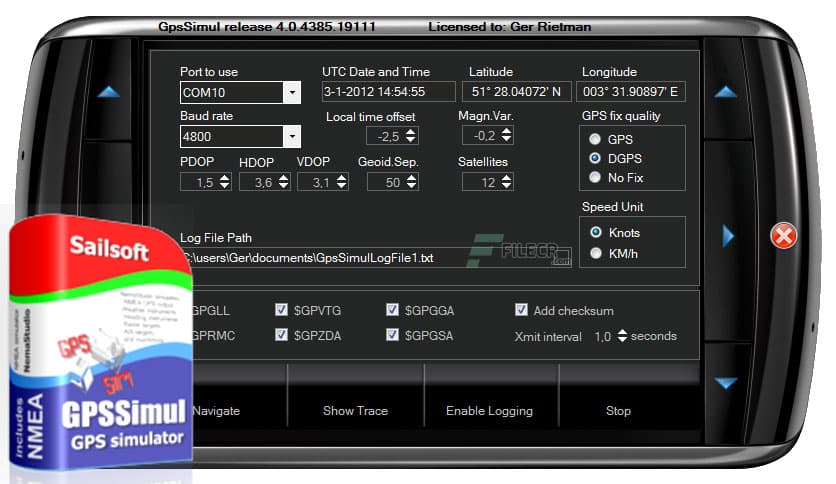Screen dimensions: 836x484
Task: Open the Baud rate 4800 dropdown
Action: coord(292,136)
